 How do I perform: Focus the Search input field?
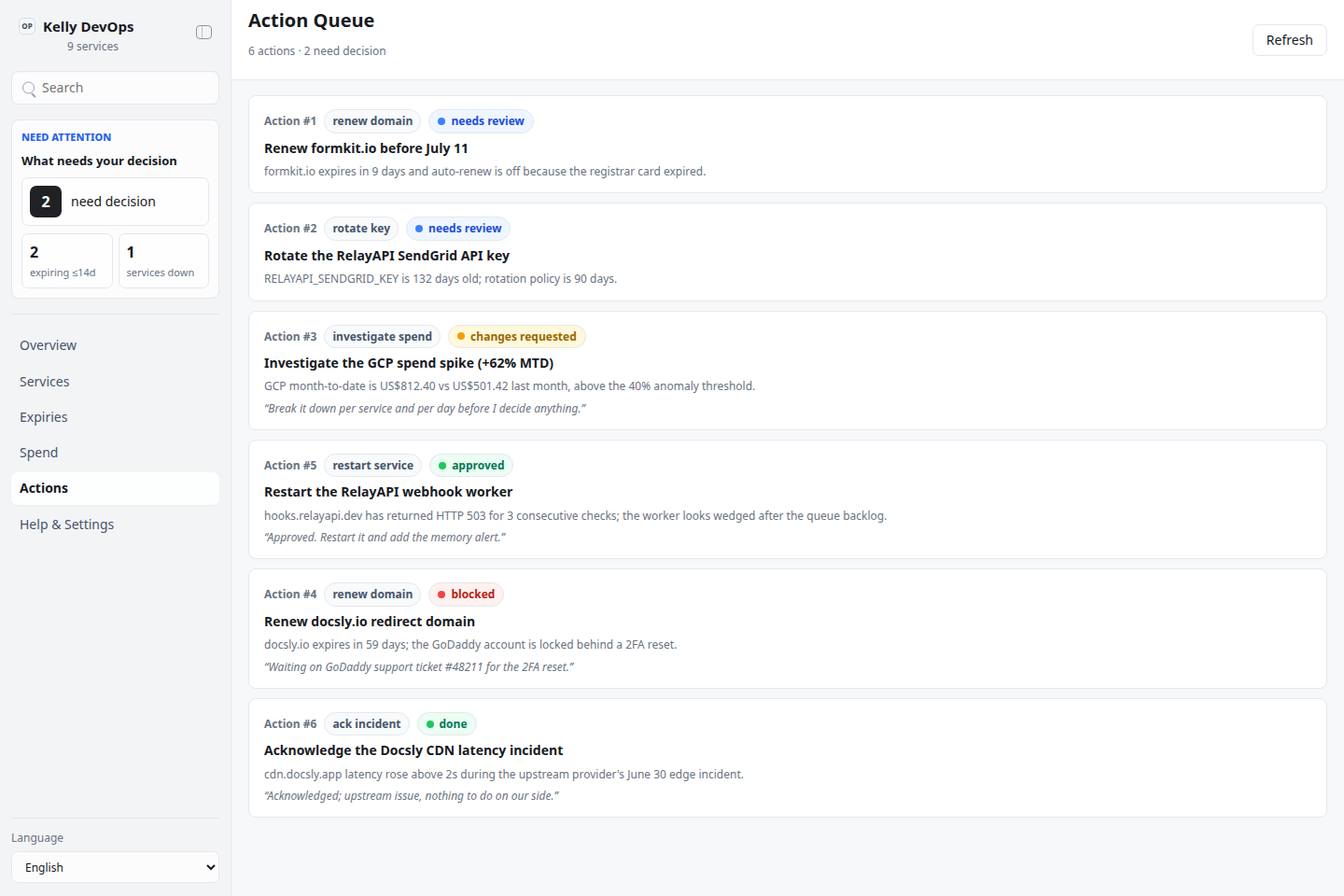[115, 88]
